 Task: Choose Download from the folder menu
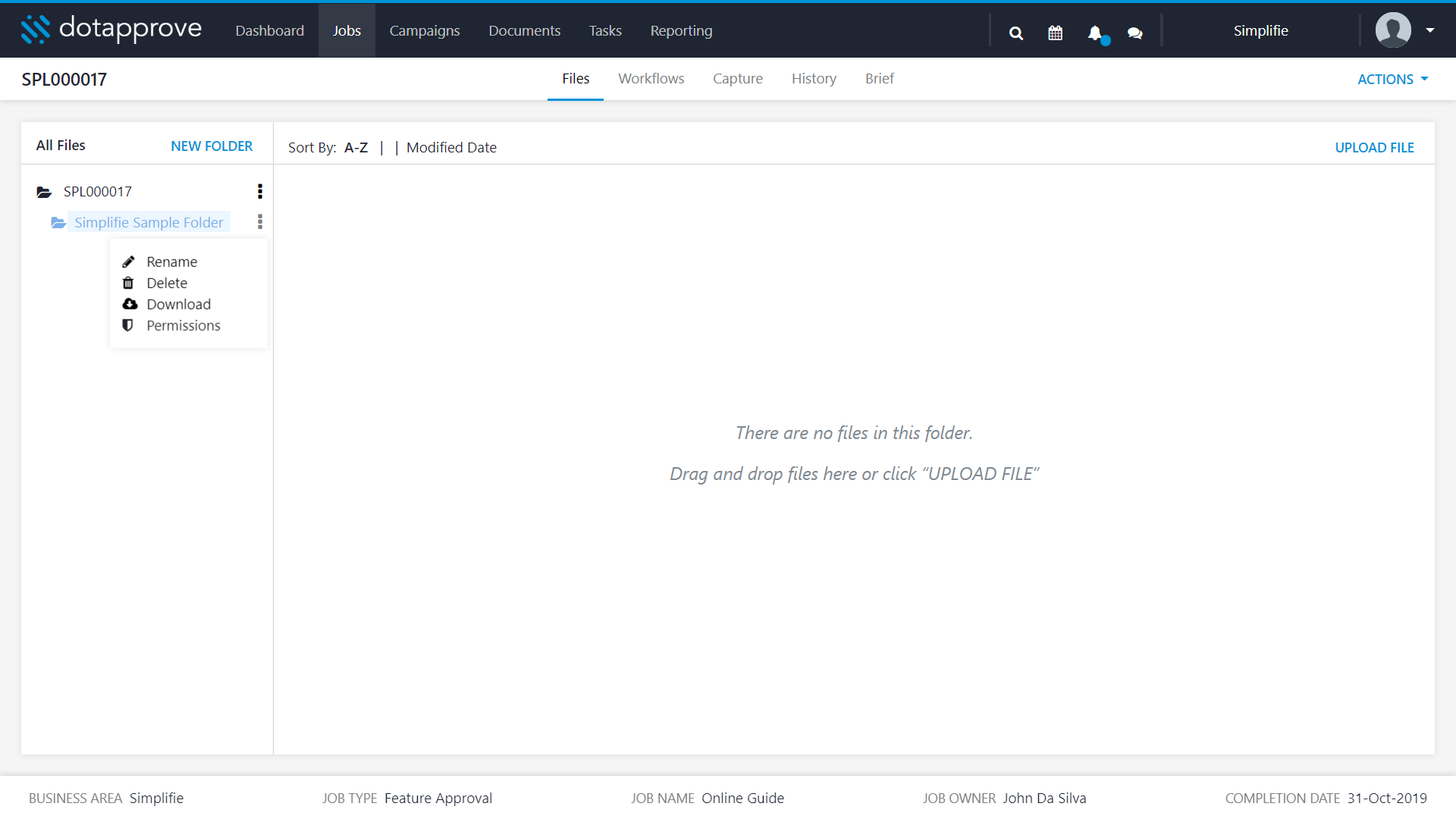point(179,304)
